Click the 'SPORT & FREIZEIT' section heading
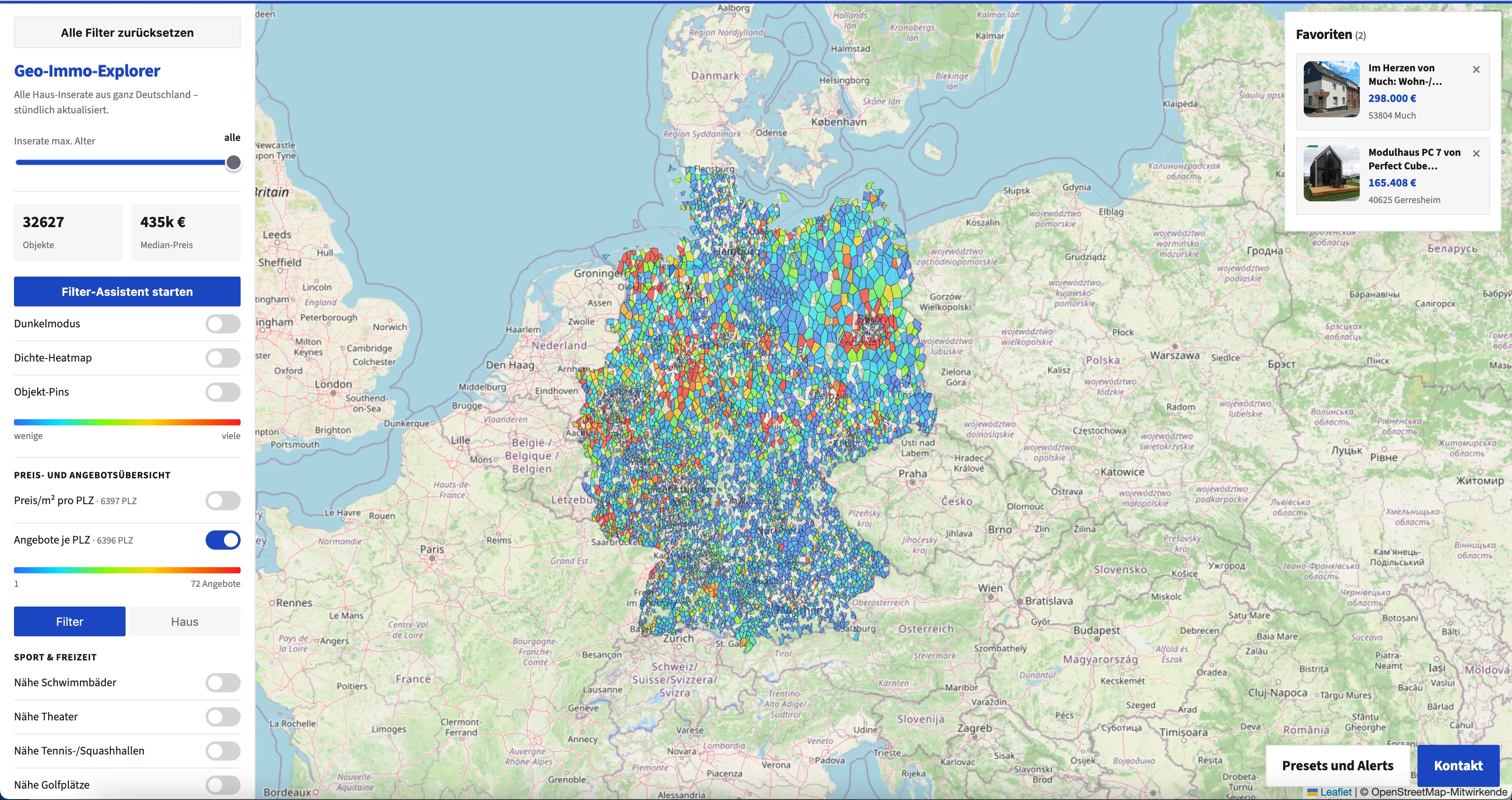1512x800 pixels. point(55,657)
